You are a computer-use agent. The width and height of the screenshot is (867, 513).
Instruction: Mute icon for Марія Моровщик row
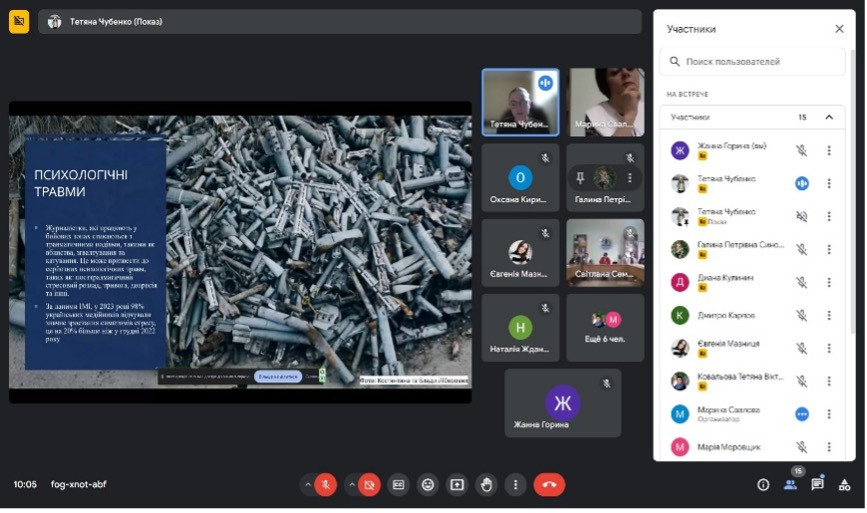click(x=801, y=447)
